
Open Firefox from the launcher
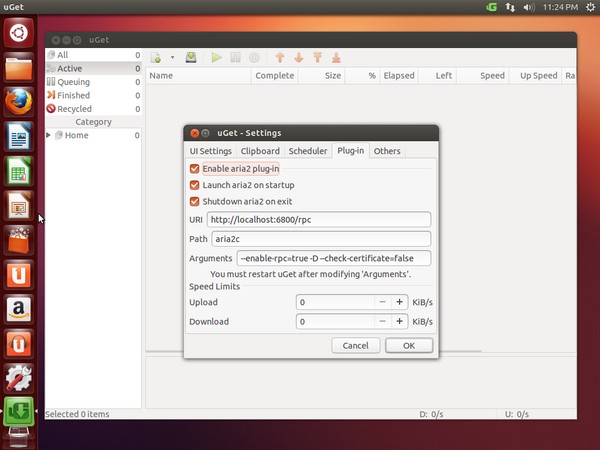pos(19,102)
